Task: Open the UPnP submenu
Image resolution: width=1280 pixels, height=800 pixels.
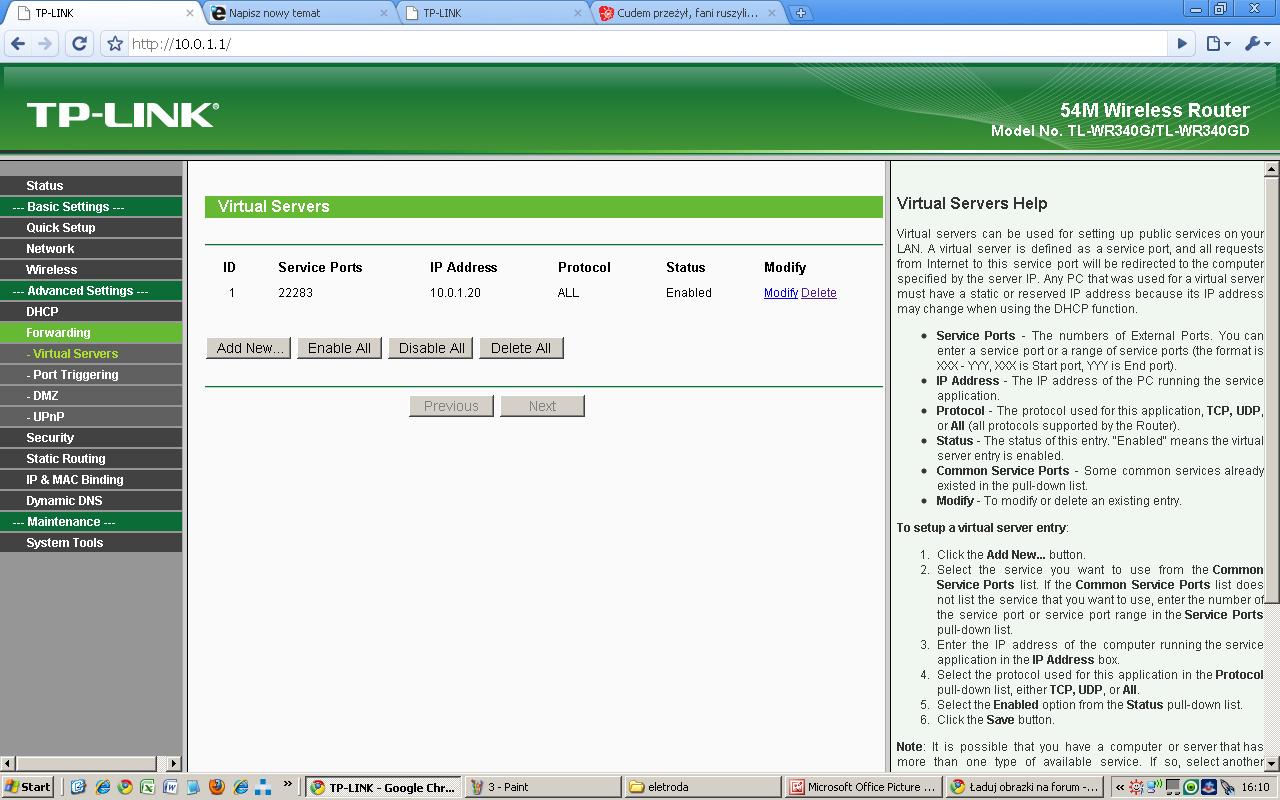Action: click(91, 416)
